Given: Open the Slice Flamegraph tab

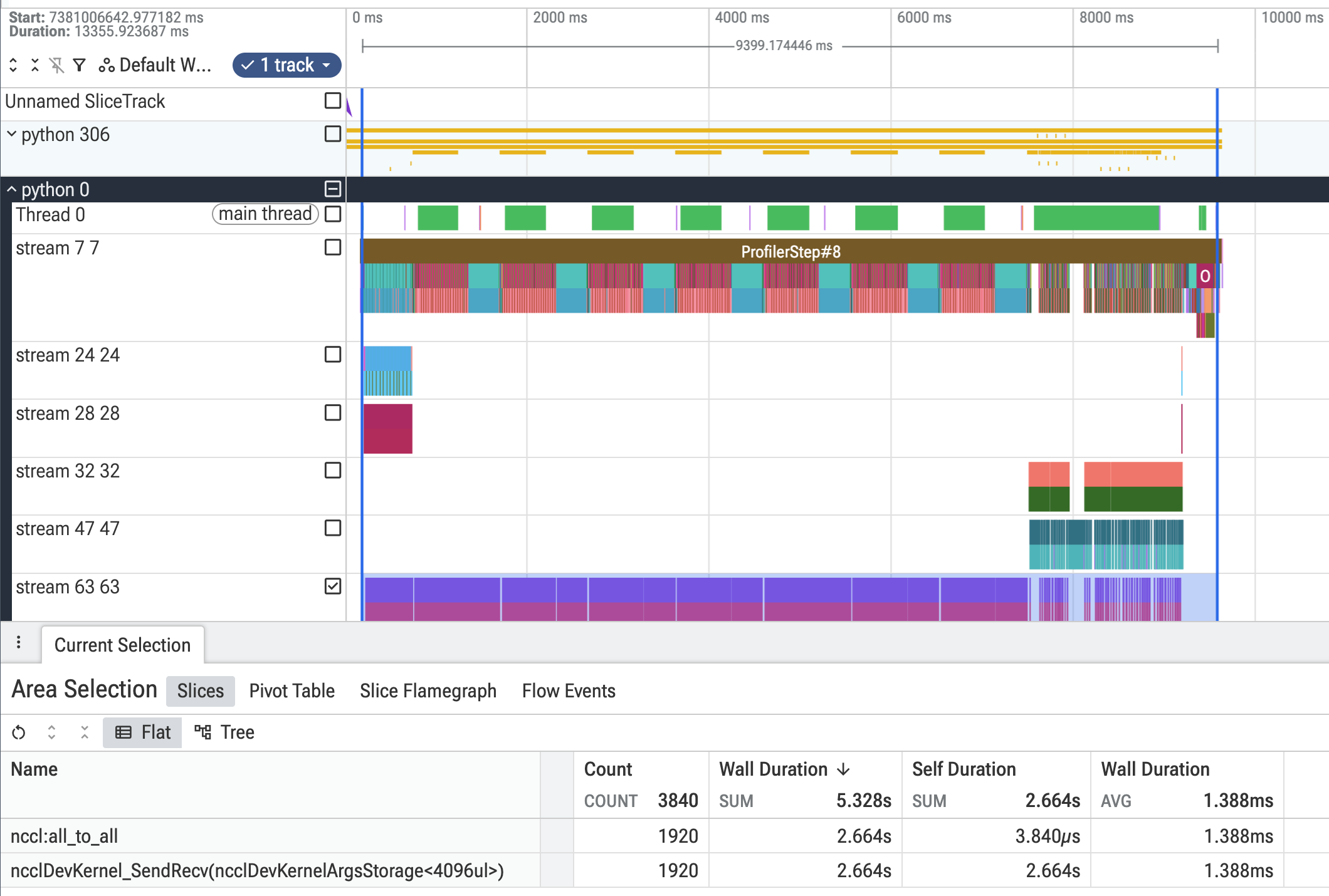Looking at the screenshot, I should 428,690.
